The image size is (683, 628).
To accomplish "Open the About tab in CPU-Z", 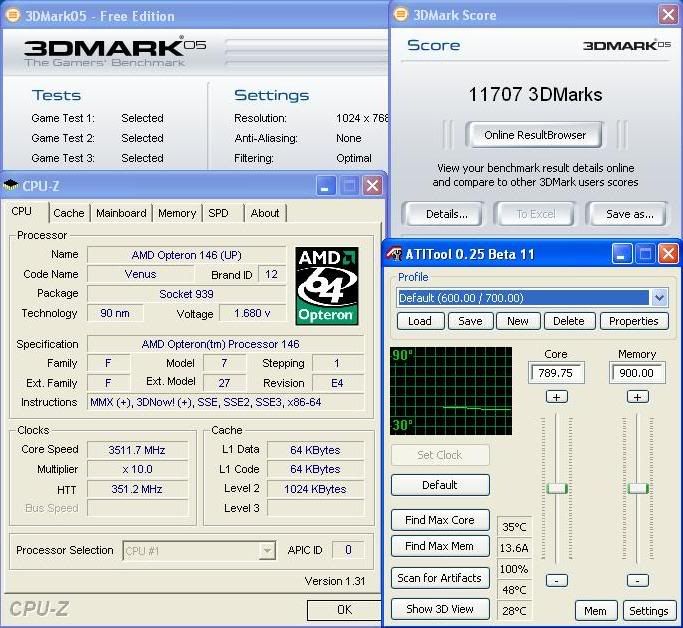I will (x=265, y=213).
